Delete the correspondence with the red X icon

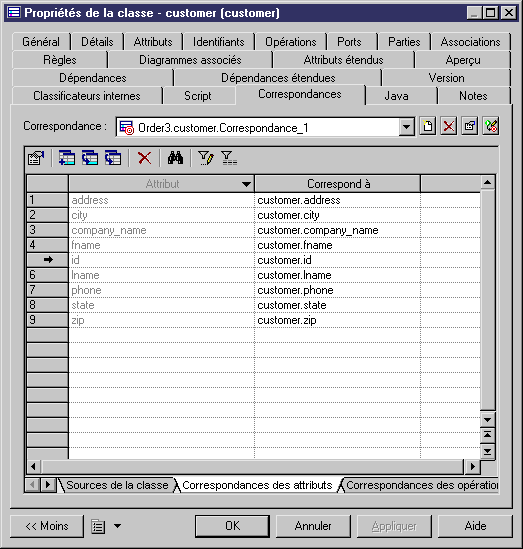[448, 126]
